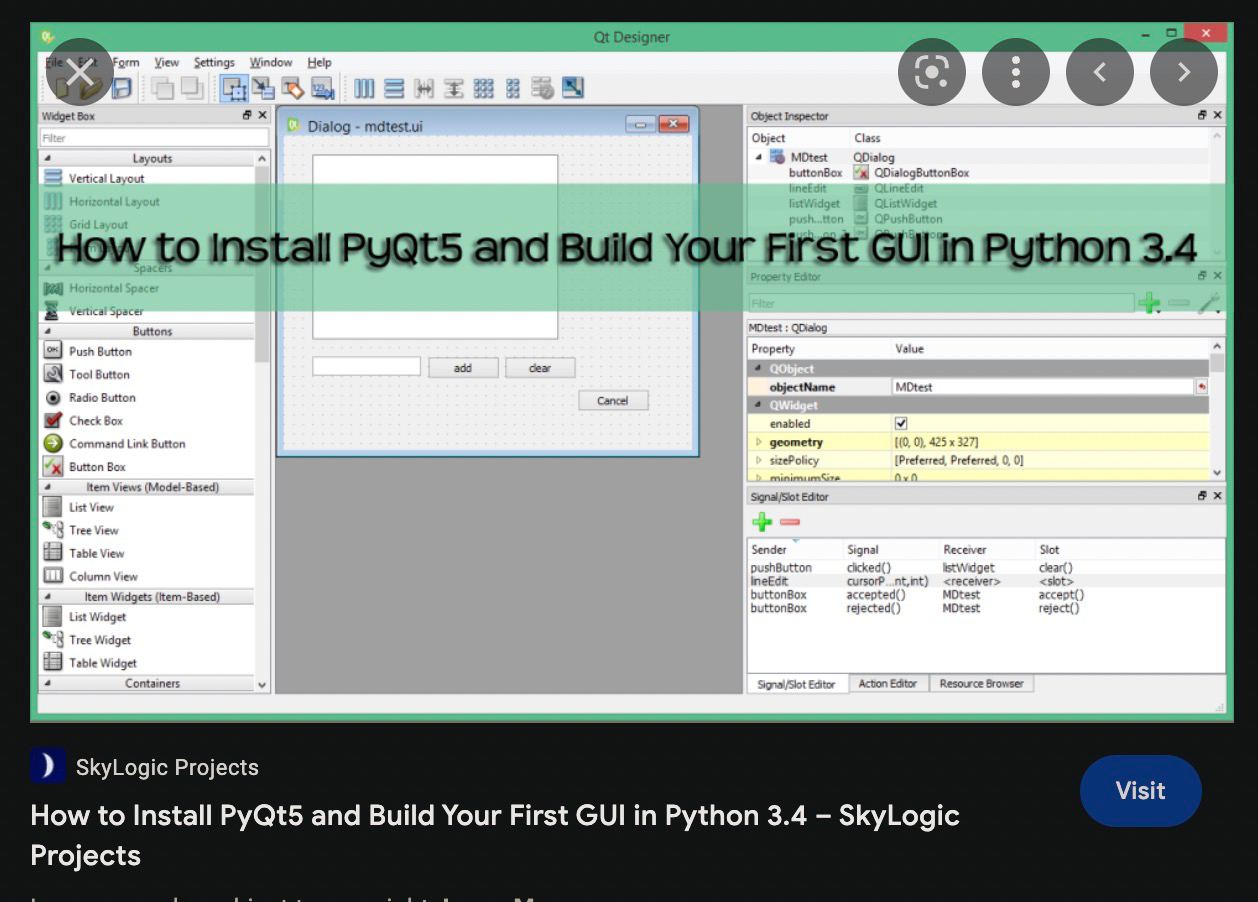Click the Cancel button in the dialog form
Screen dimensions: 1258x902
click(613, 400)
